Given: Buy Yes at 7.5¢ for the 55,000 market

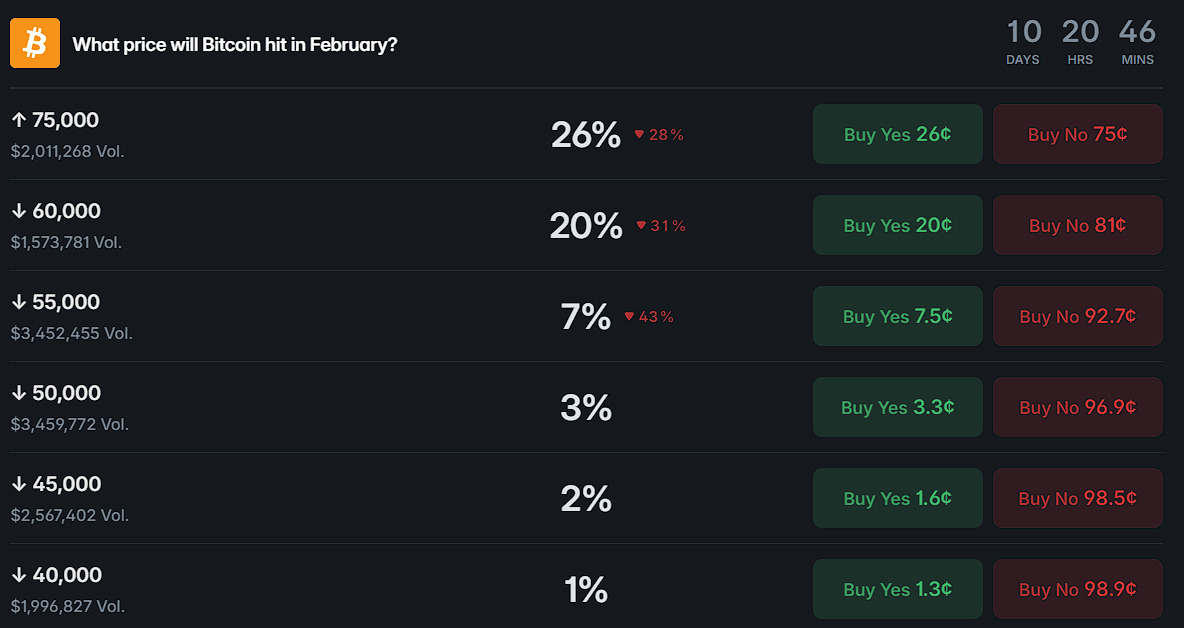Looking at the screenshot, I should click(897, 315).
